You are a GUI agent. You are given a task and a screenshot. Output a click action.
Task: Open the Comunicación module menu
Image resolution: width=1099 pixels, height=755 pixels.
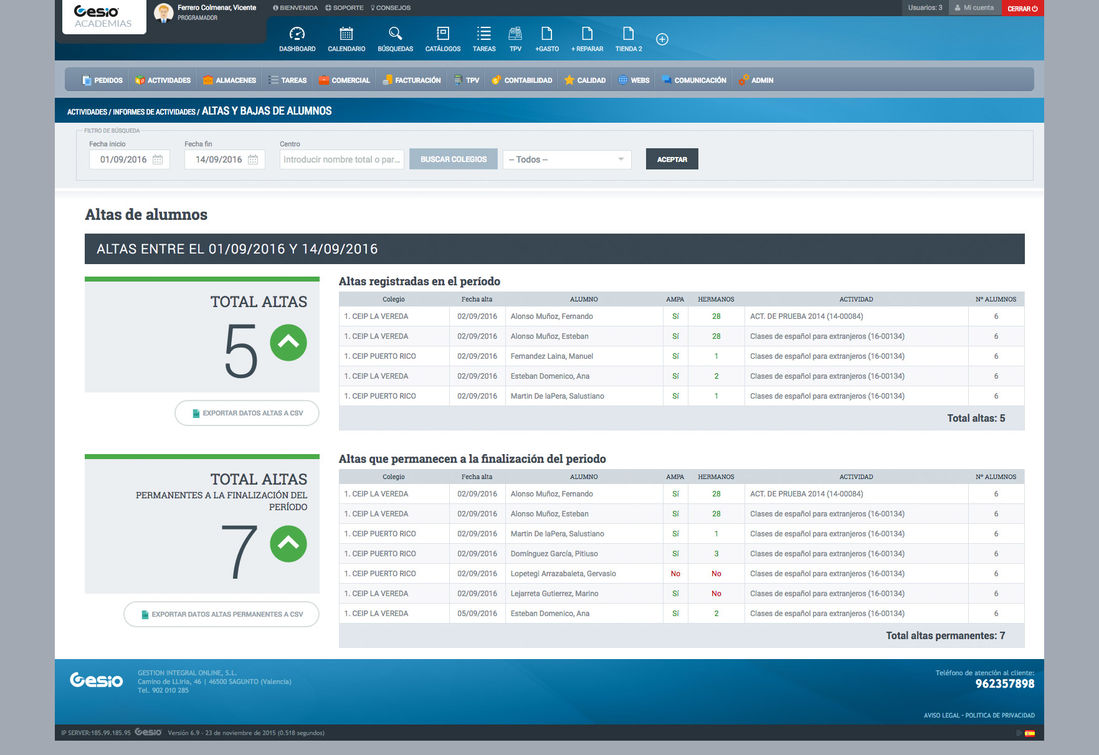pos(694,81)
